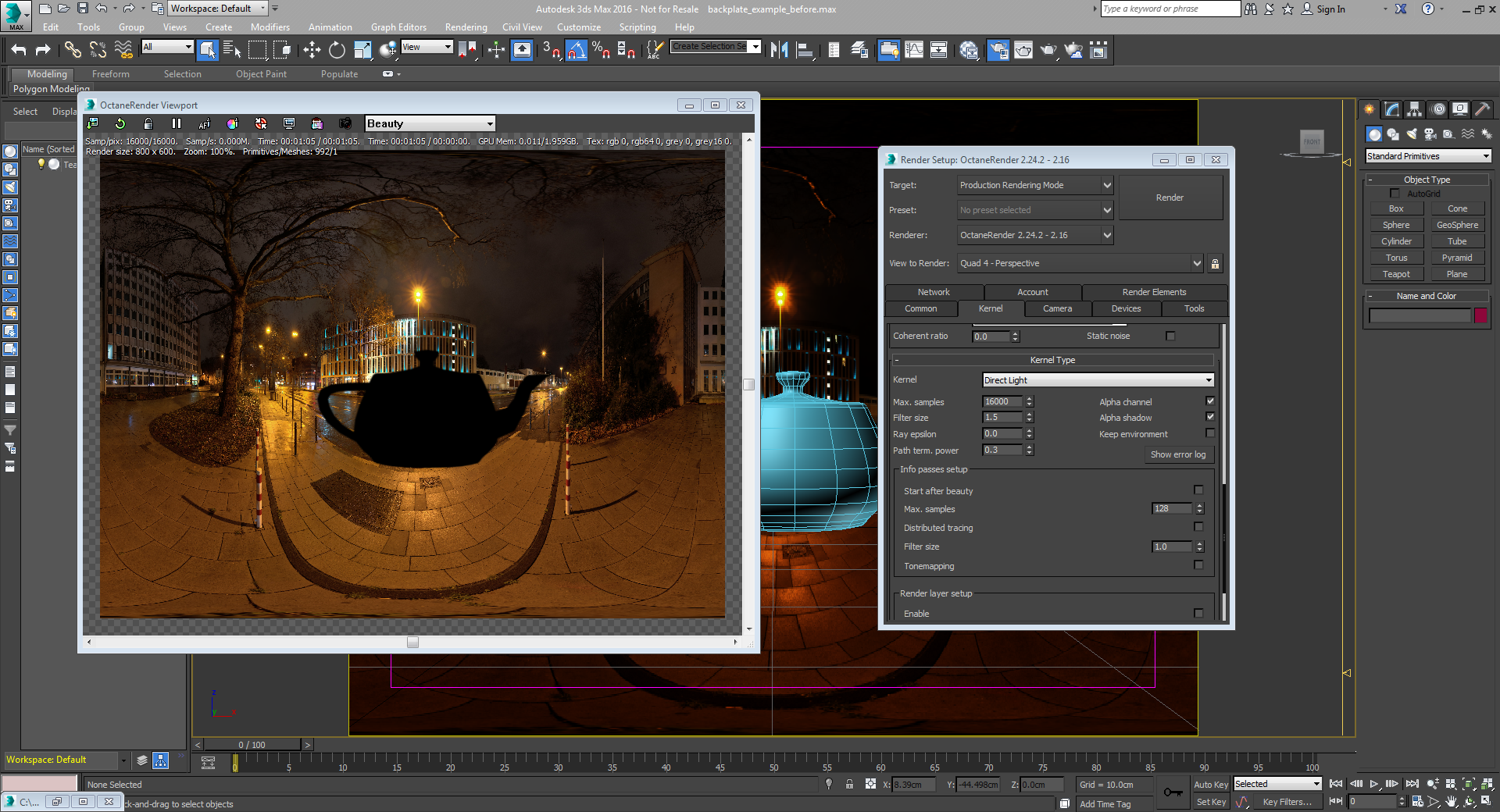
Task: Click the Show error log button
Action: 1177,454
